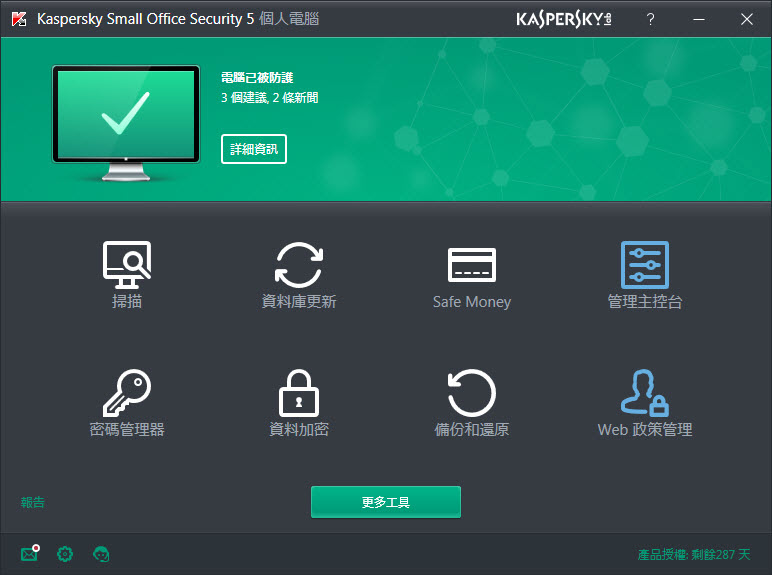772x575 pixels.
Task: Close the Kaspersky window
Action: [746, 19]
